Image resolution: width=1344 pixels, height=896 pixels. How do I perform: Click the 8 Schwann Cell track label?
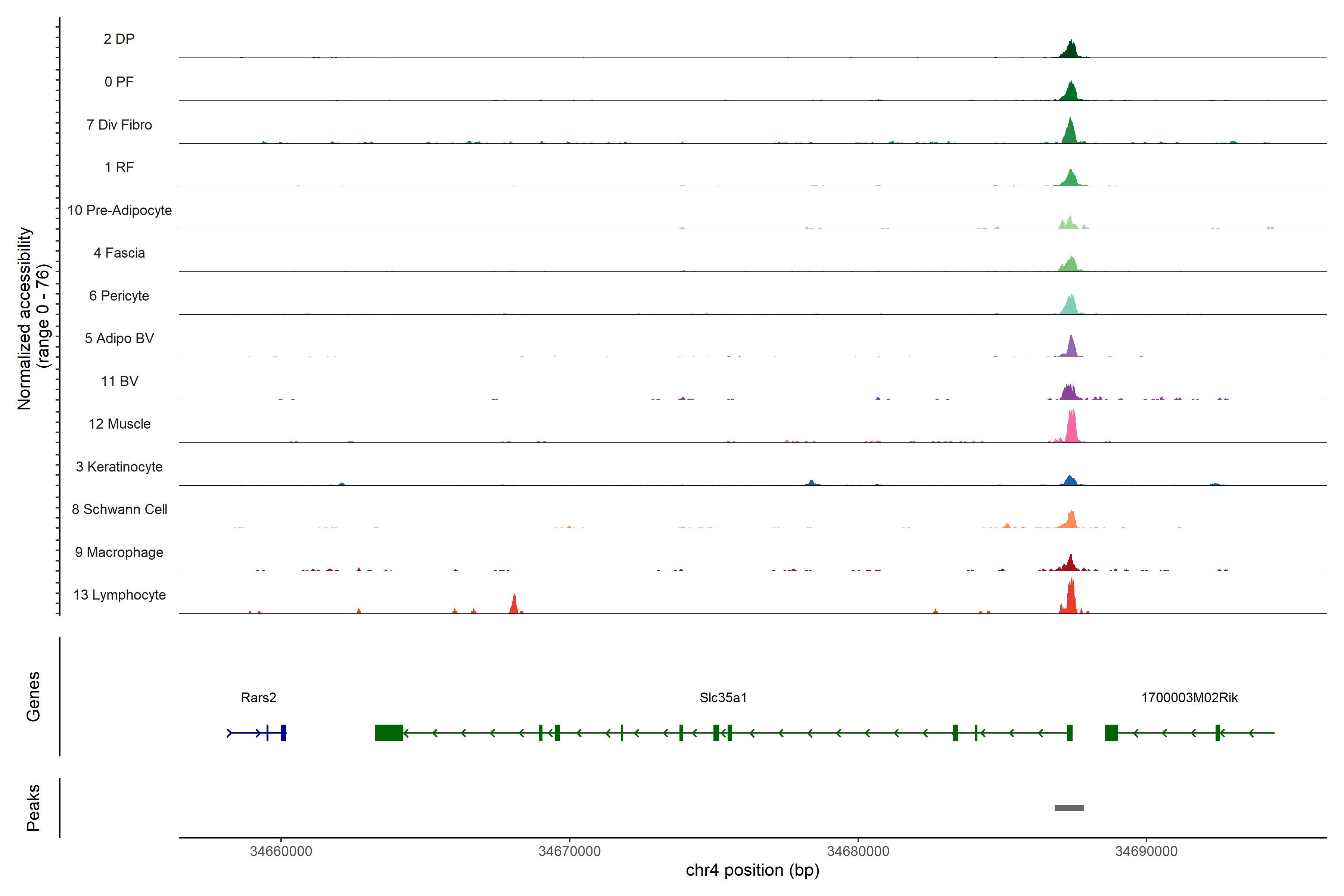[119, 509]
